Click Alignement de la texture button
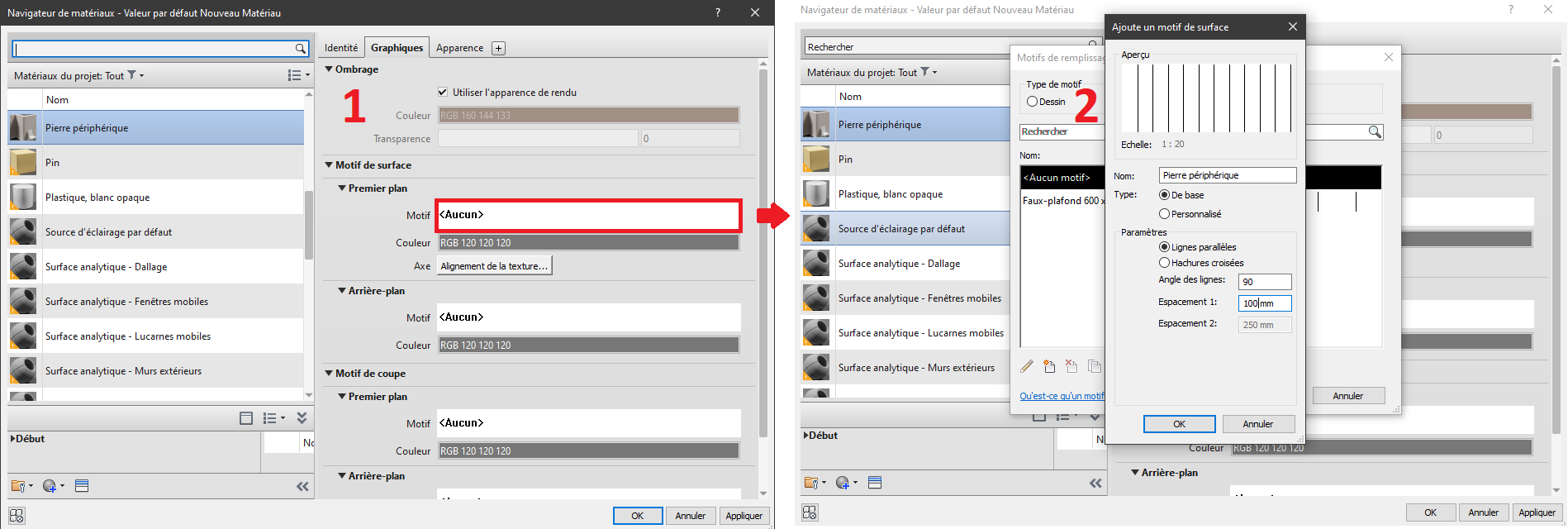The height and width of the screenshot is (529, 1568). pyautogui.click(x=494, y=266)
